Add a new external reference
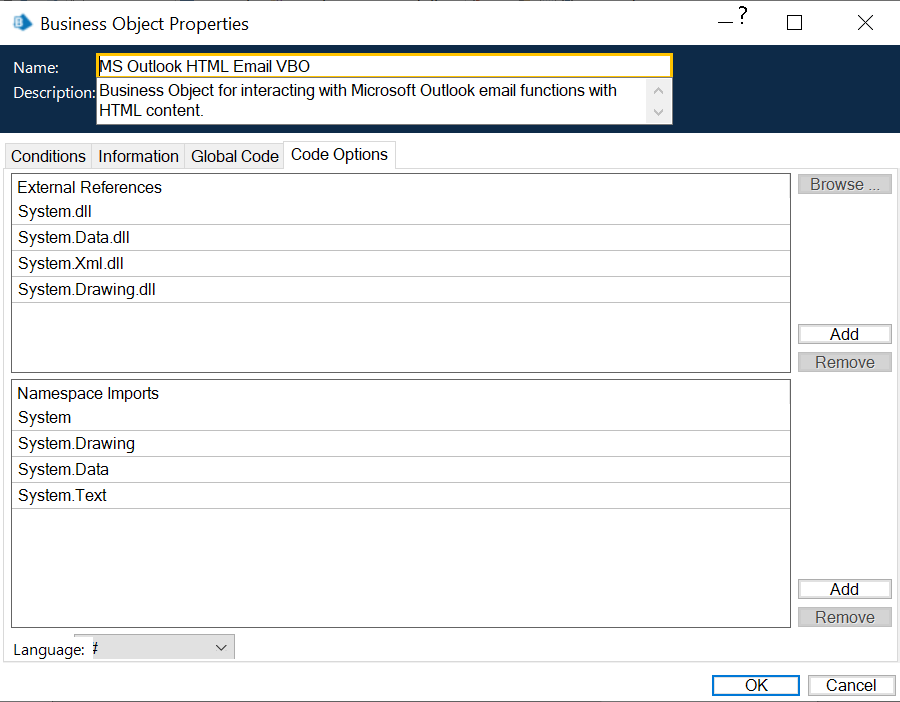This screenshot has height=702, width=900. tap(844, 334)
